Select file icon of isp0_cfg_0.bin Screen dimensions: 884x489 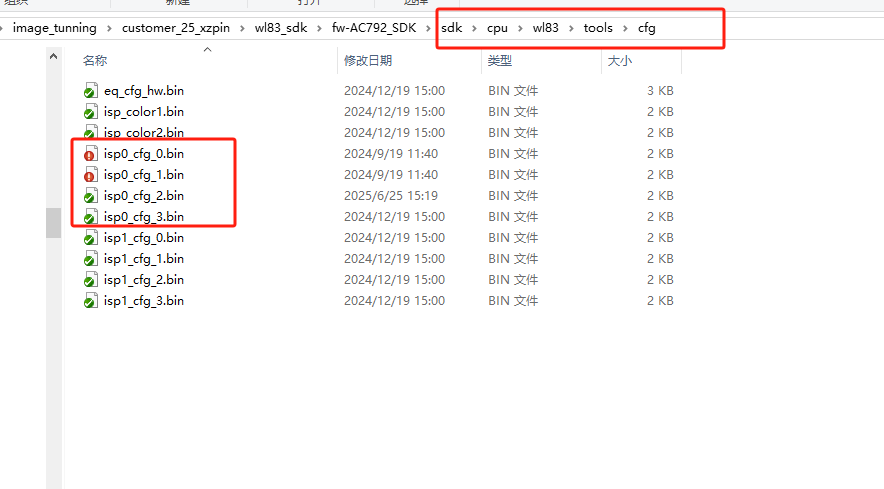(90, 154)
